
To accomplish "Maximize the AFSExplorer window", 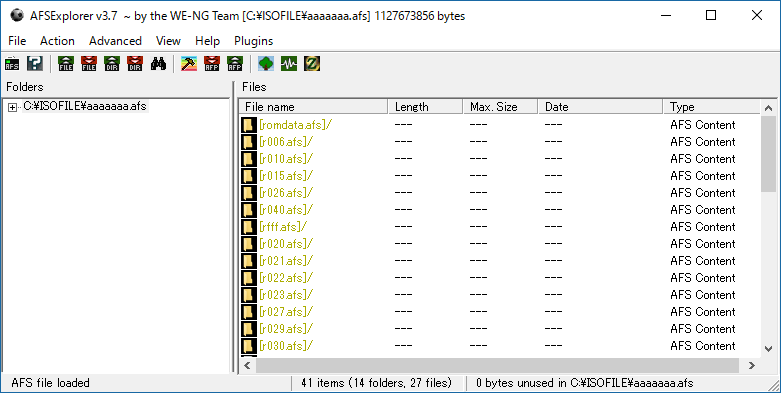I will click(711, 15).
